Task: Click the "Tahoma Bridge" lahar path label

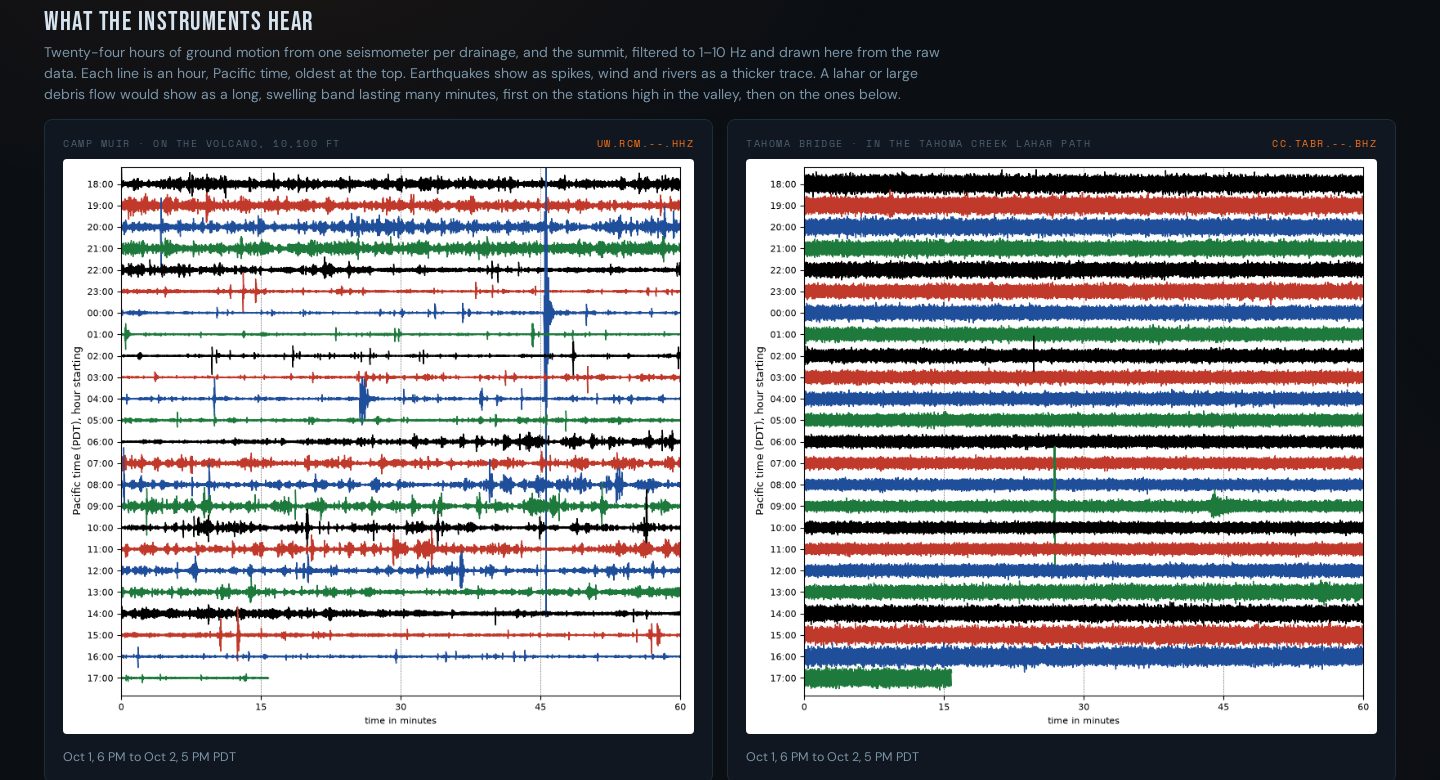Action: tap(918, 144)
